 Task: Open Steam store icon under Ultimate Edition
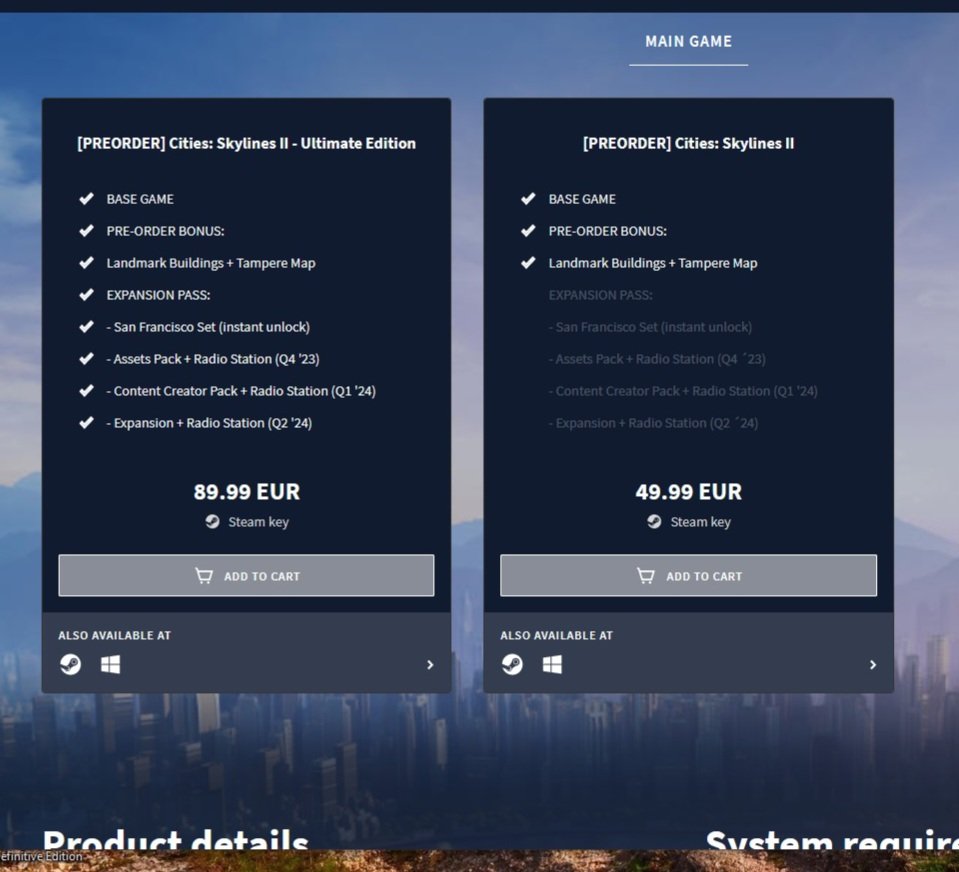tap(70, 664)
